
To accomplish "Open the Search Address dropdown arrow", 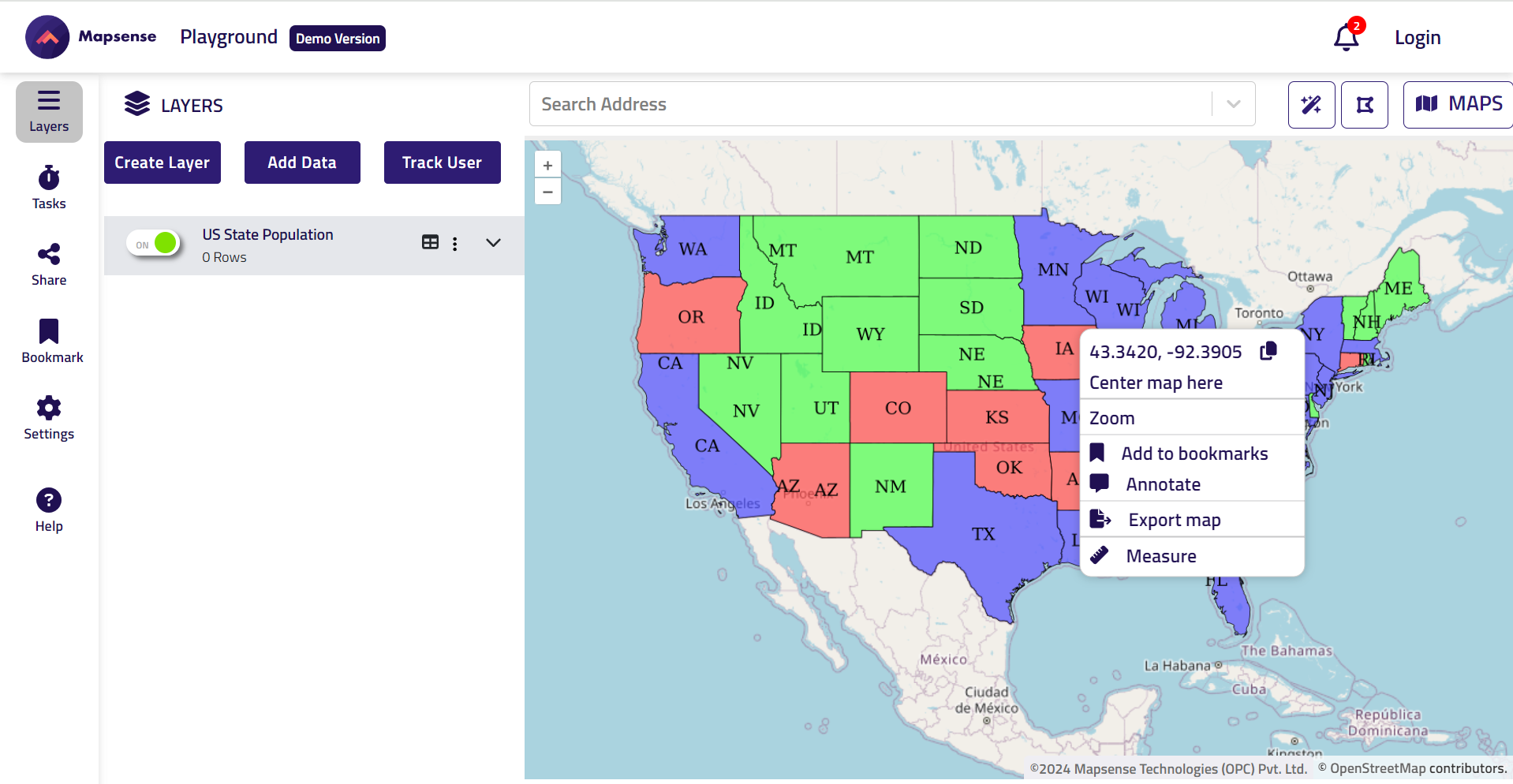I will point(1234,104).
